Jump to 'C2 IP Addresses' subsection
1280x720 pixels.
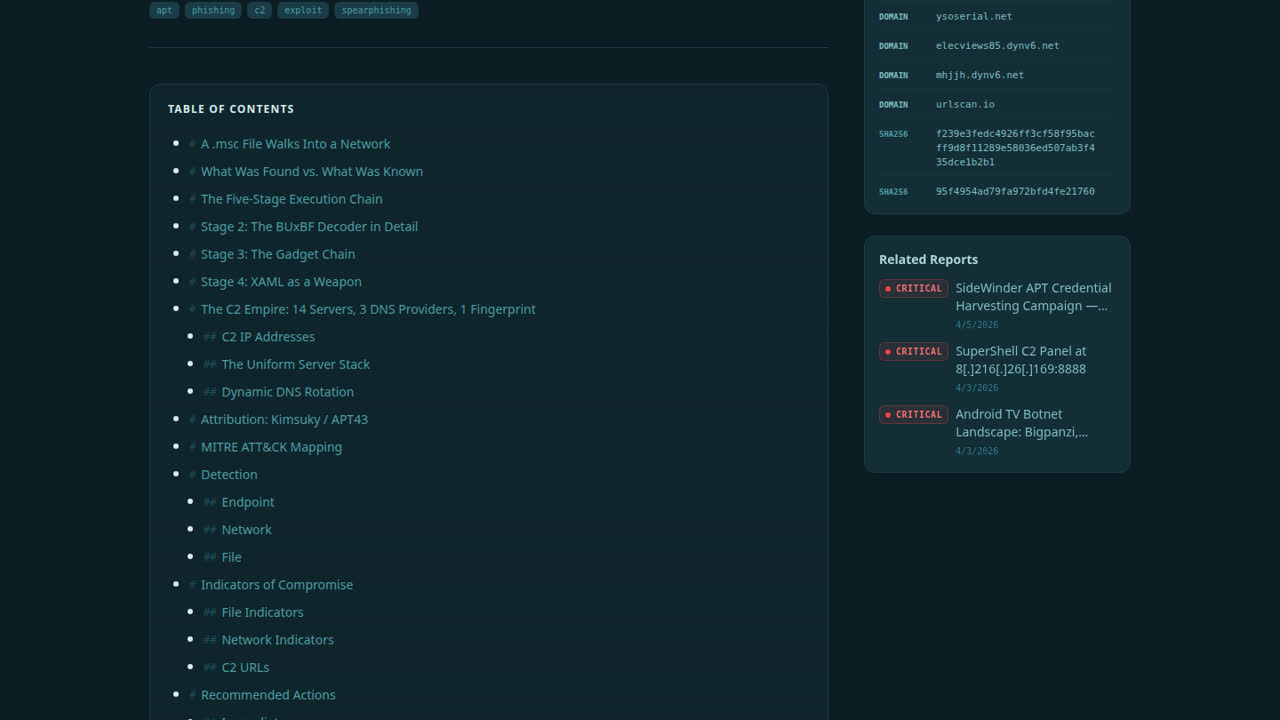(x=268, y=337)
